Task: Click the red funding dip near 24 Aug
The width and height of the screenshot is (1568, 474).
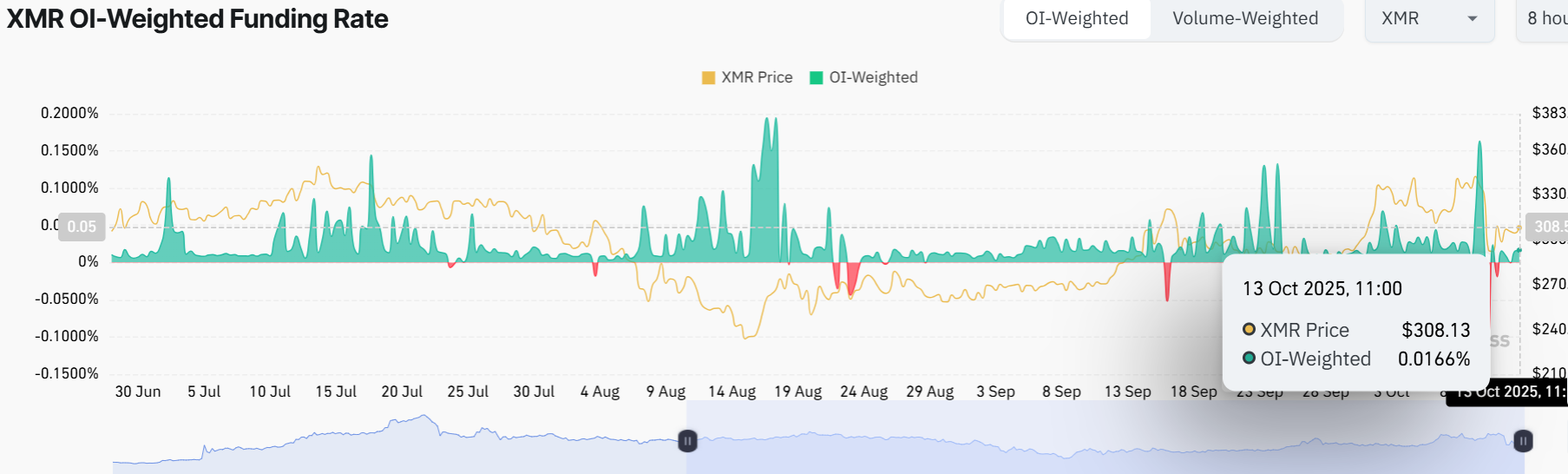Action: point(852,278)
